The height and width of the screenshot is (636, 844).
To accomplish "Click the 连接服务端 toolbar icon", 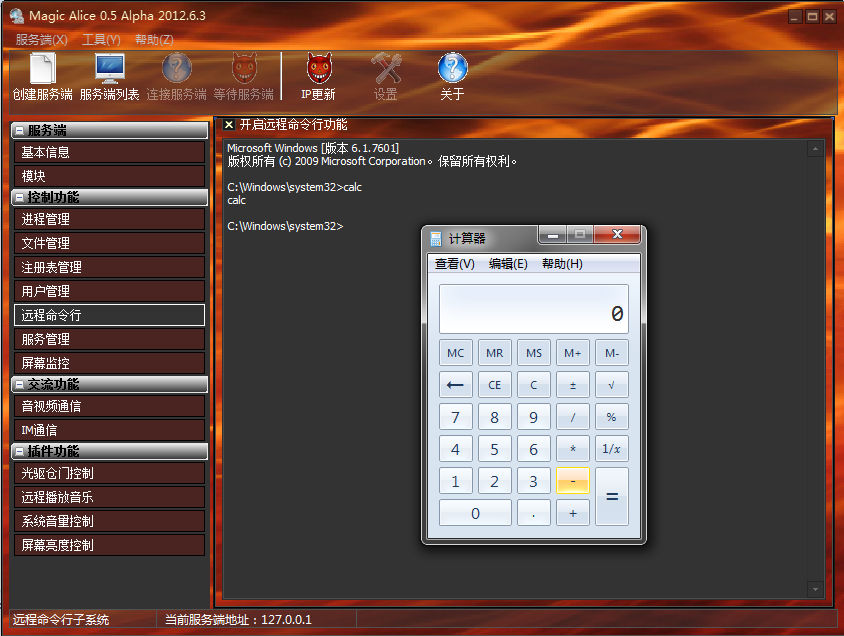I will [x=177, y=68].
